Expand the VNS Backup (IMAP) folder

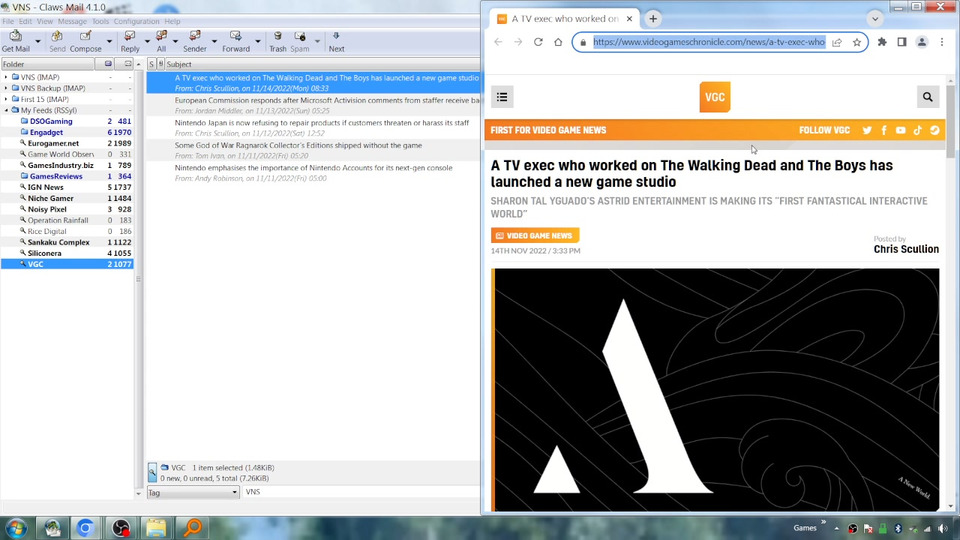tap(6, 88)
